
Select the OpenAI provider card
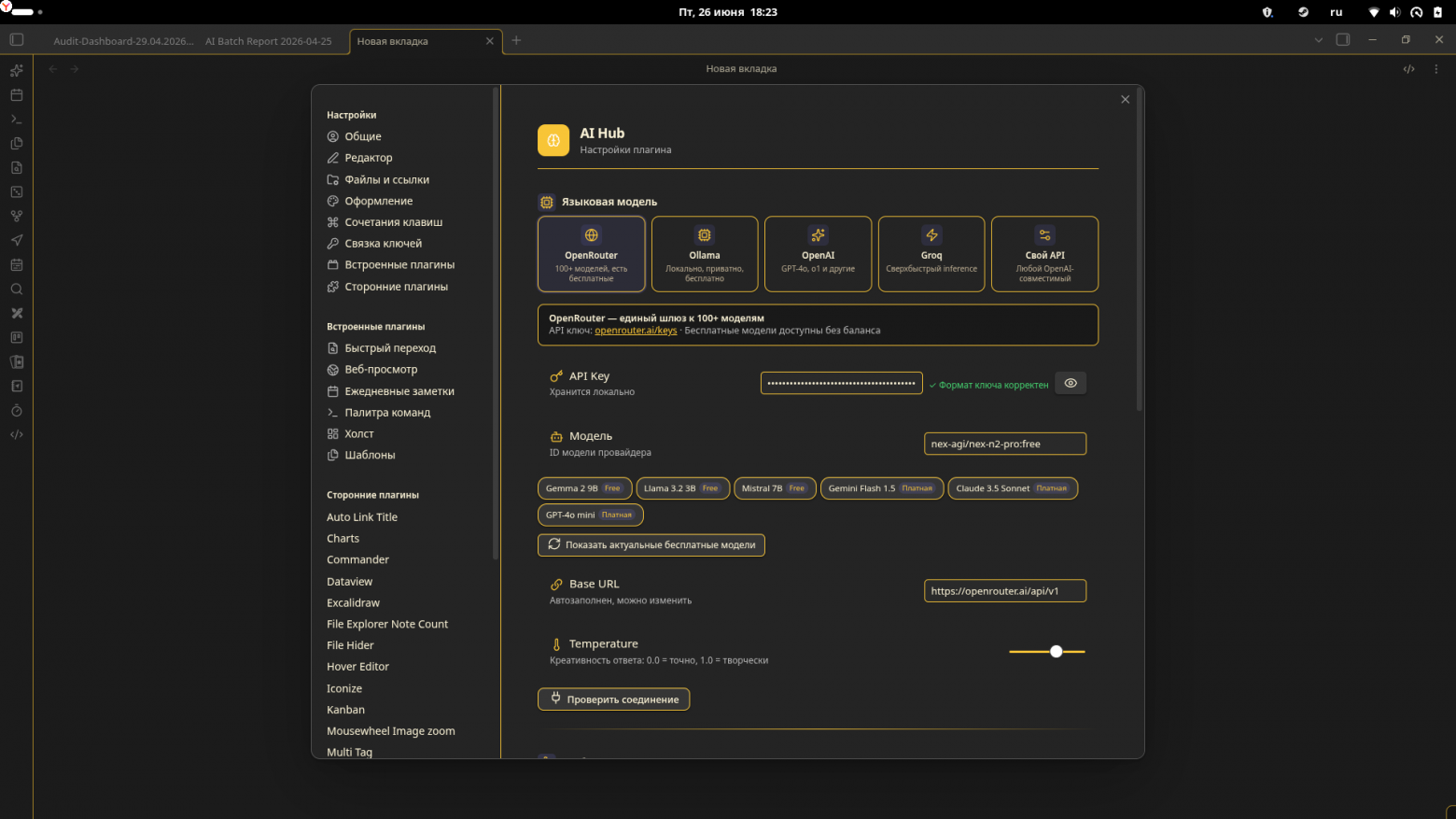(818, 254)
